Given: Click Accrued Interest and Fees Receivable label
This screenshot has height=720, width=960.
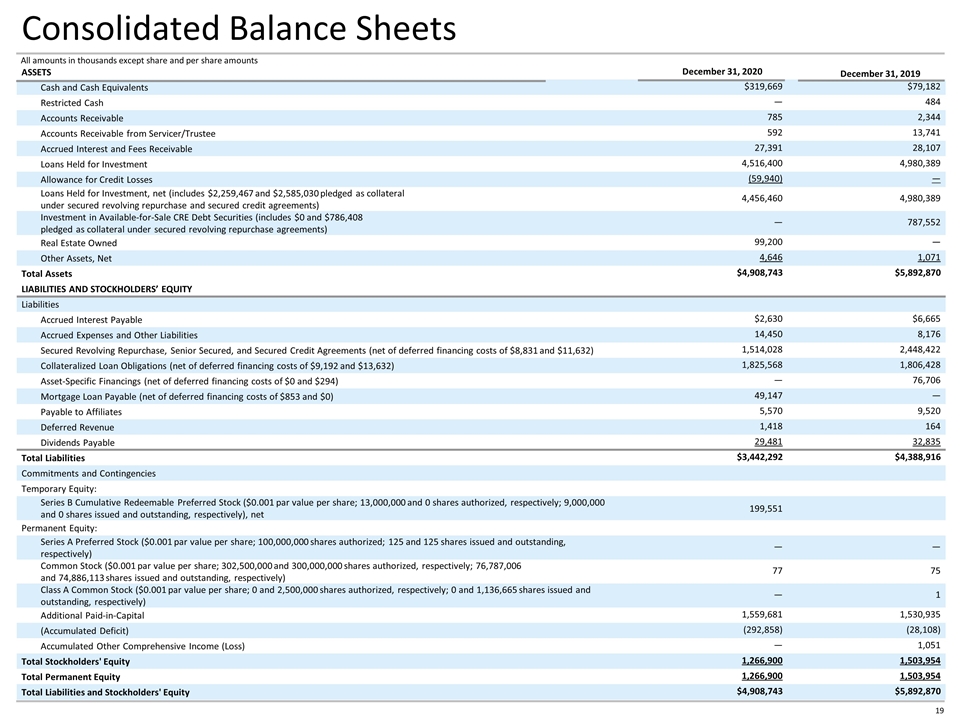Looking at the screenshot, I should point(116,149).
